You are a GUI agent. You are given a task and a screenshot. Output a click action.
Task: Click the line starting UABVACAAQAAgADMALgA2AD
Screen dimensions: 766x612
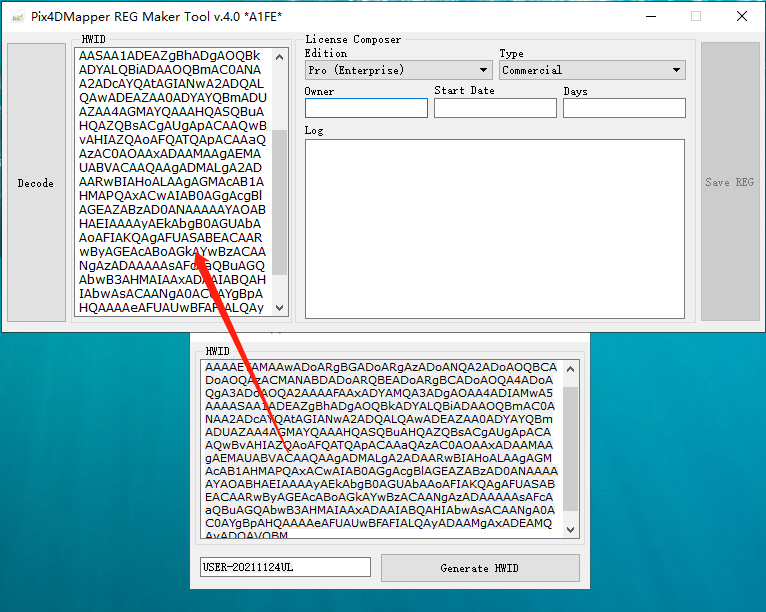[170, 168]
